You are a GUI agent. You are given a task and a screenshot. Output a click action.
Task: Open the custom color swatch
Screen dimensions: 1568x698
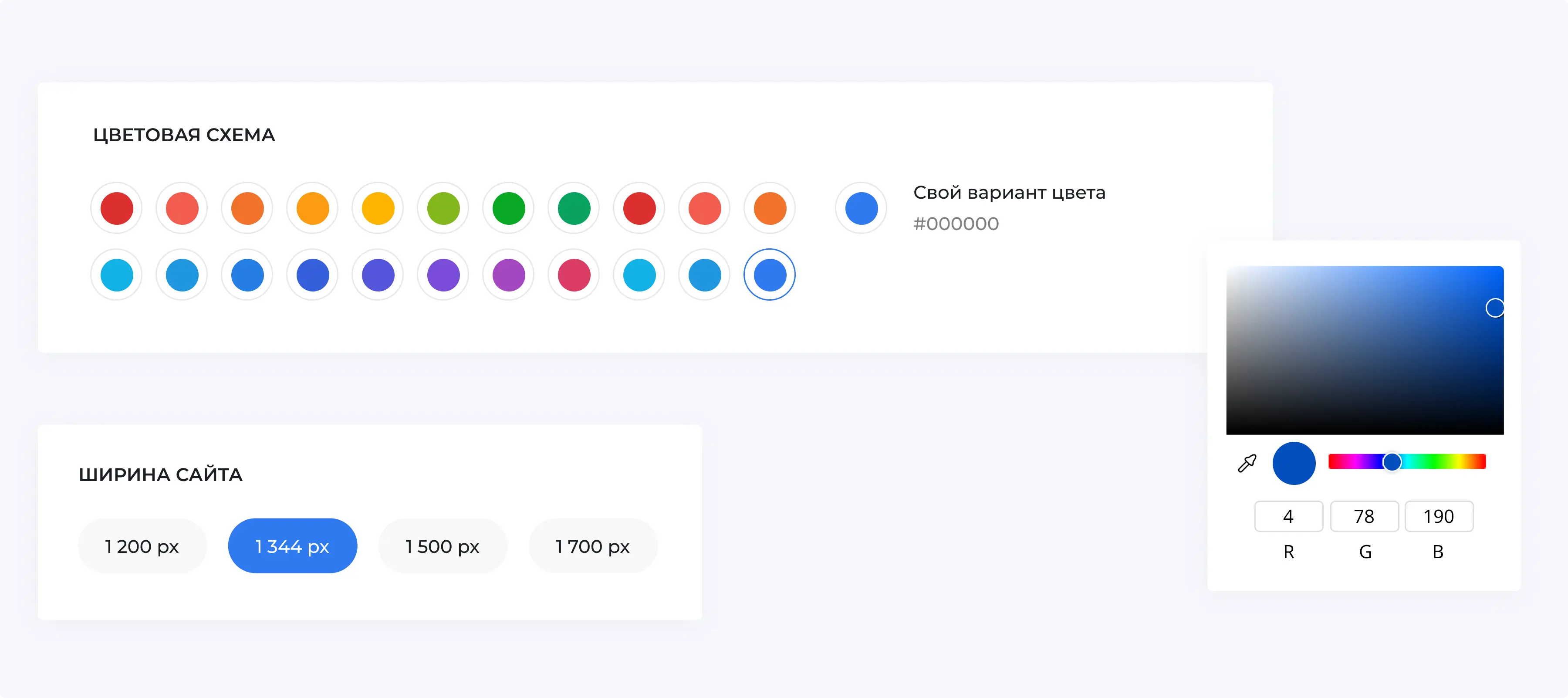click(x=861, y=208)
